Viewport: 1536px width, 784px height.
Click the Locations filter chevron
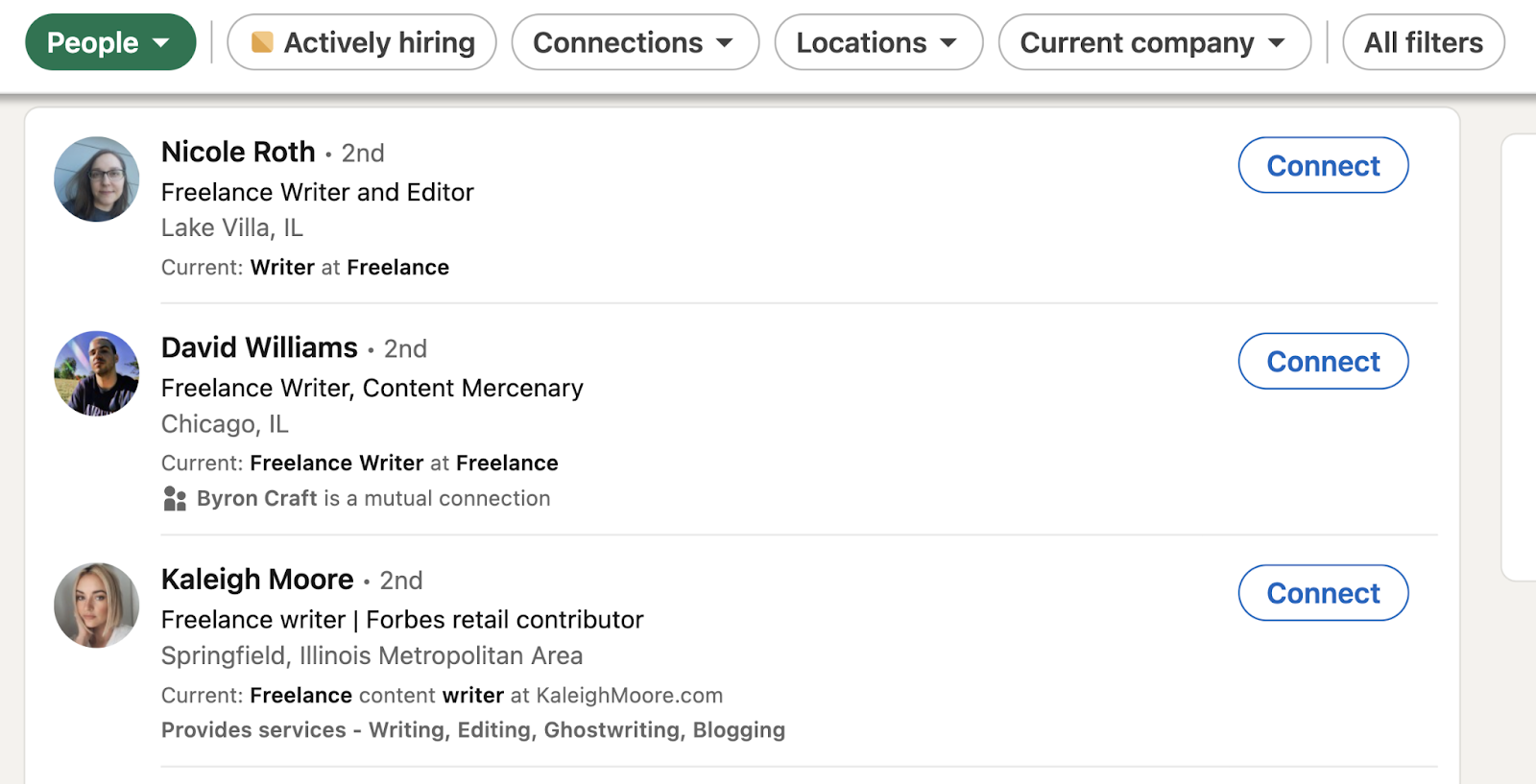point(948,41)
